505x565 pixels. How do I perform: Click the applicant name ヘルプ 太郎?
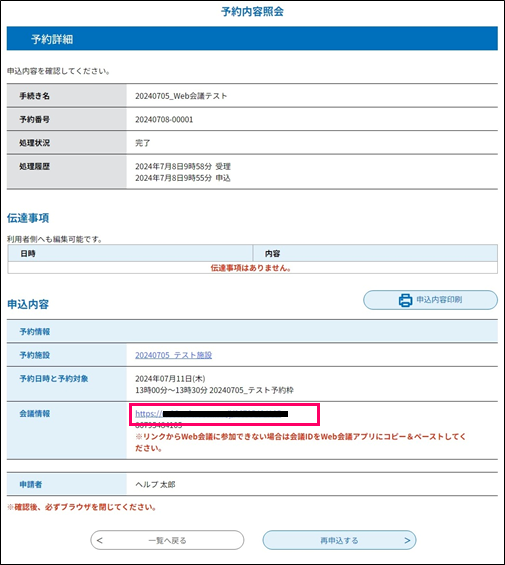[x=155, y=485]
